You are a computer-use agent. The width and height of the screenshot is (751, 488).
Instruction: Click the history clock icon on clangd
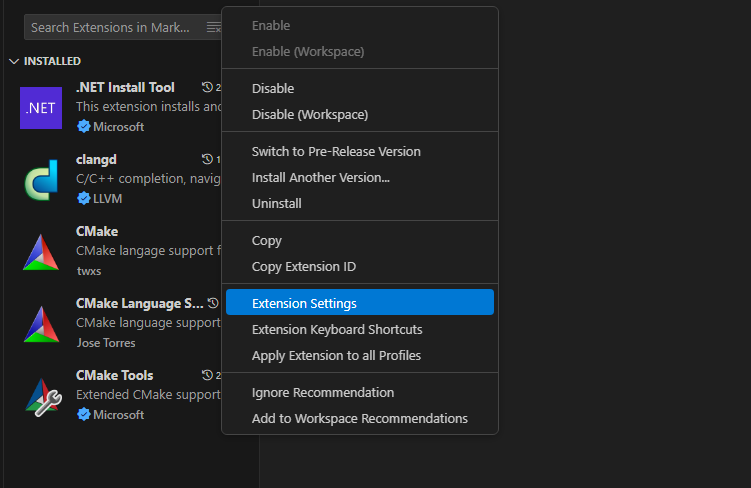click(207, 159)
